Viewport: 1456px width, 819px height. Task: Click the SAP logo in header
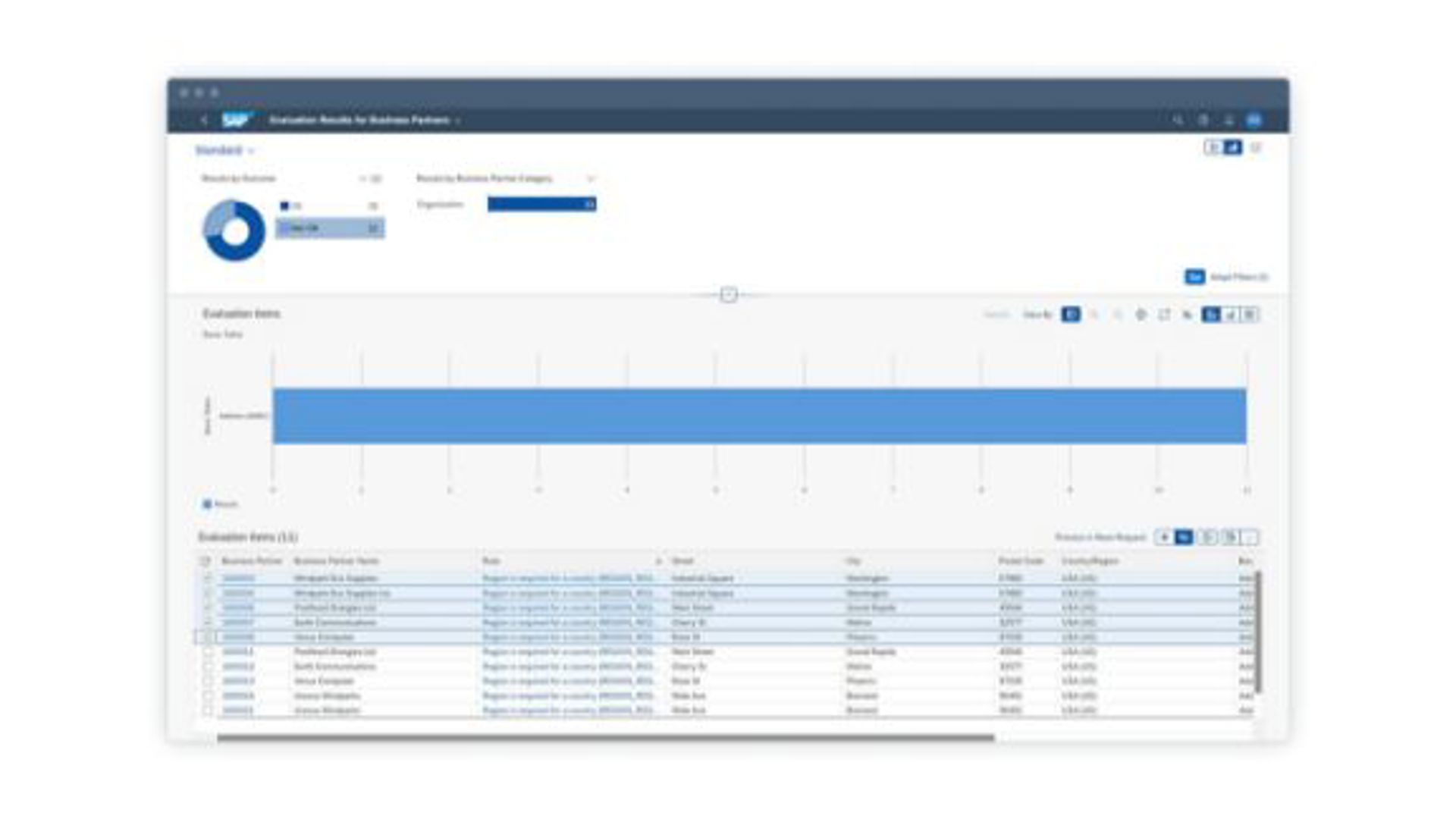(x=236, y=120)
